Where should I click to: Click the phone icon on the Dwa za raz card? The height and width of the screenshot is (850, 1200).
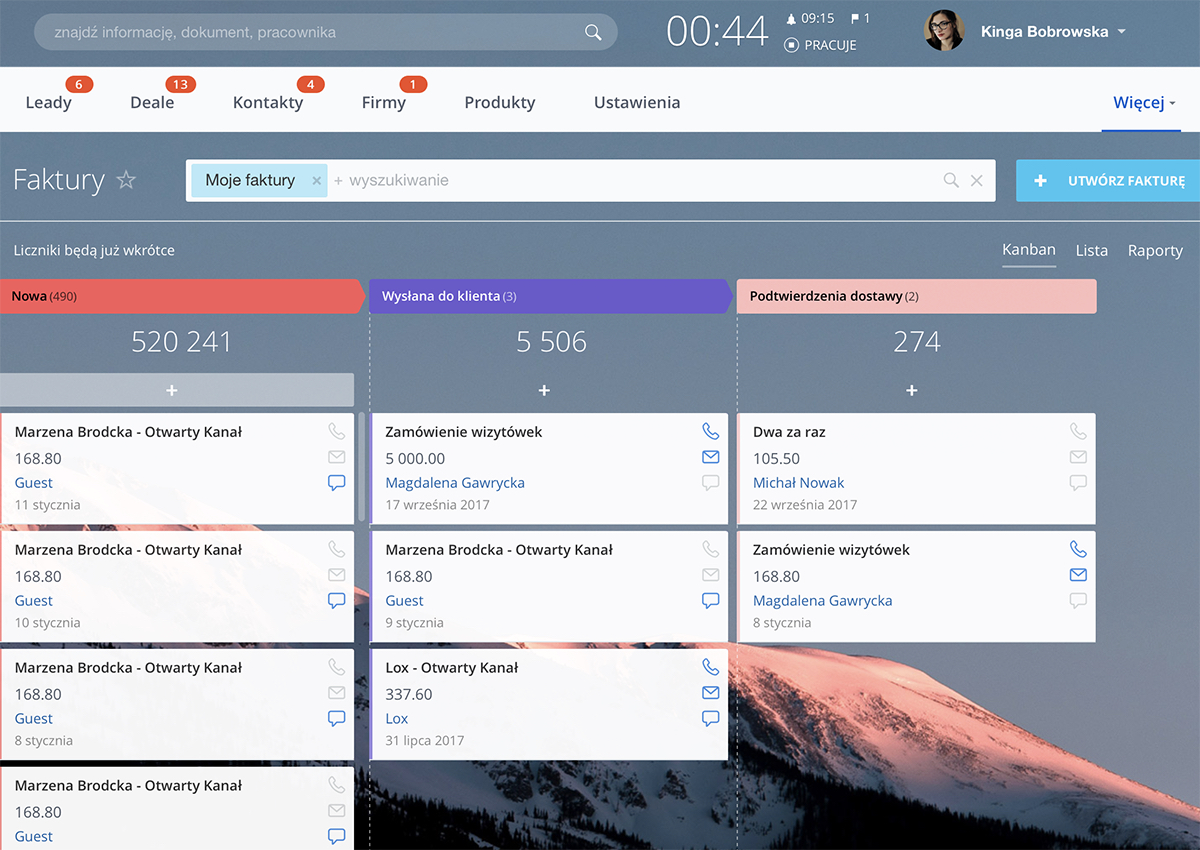(1077, 432)
